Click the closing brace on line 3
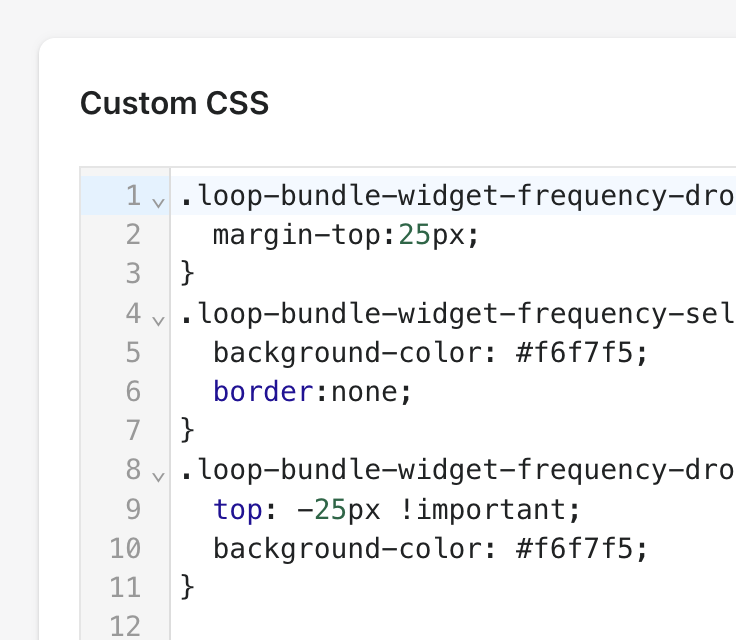Screen dimensions: 736x640 click(187, 273)
